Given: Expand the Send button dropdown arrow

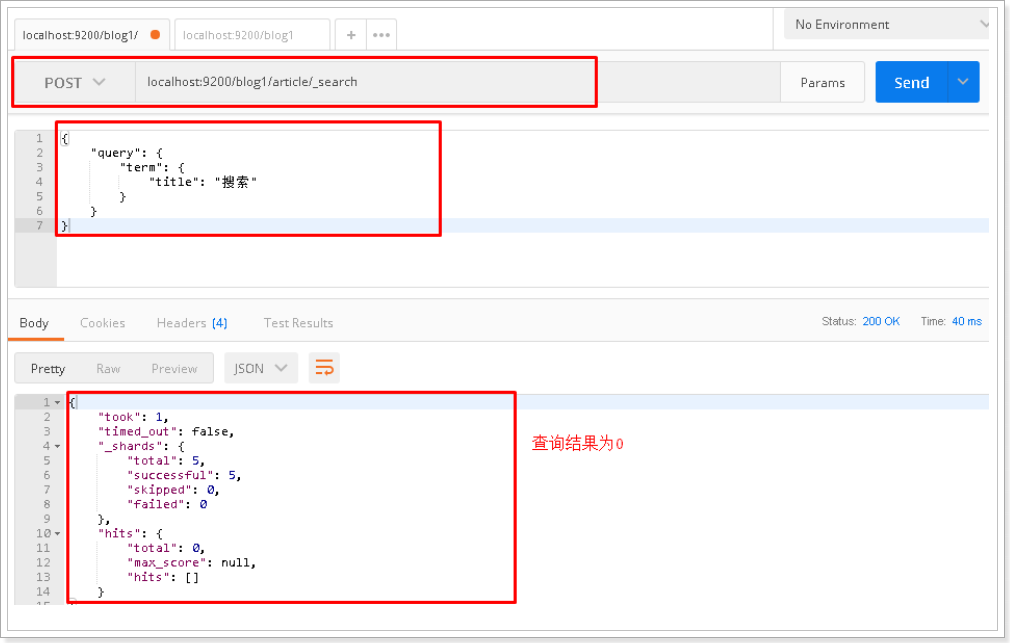Looking at the screenshot, I should [963, 82].
